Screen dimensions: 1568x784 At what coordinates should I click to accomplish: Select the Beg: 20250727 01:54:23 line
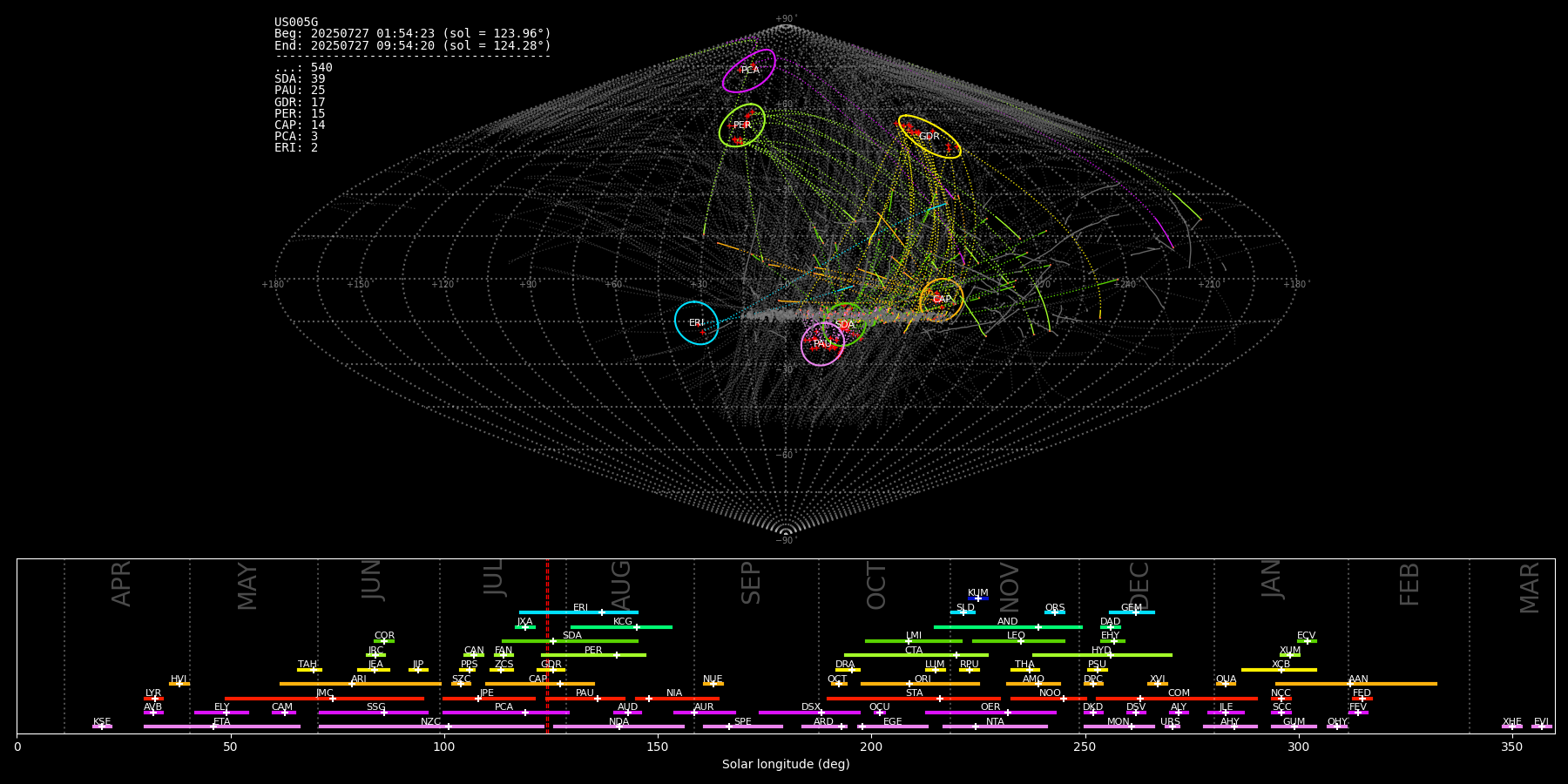point(413,34)
